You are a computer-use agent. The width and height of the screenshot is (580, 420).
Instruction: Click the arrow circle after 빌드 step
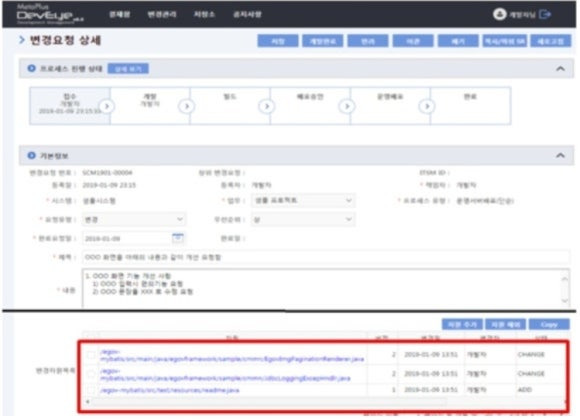coord(267,107)
